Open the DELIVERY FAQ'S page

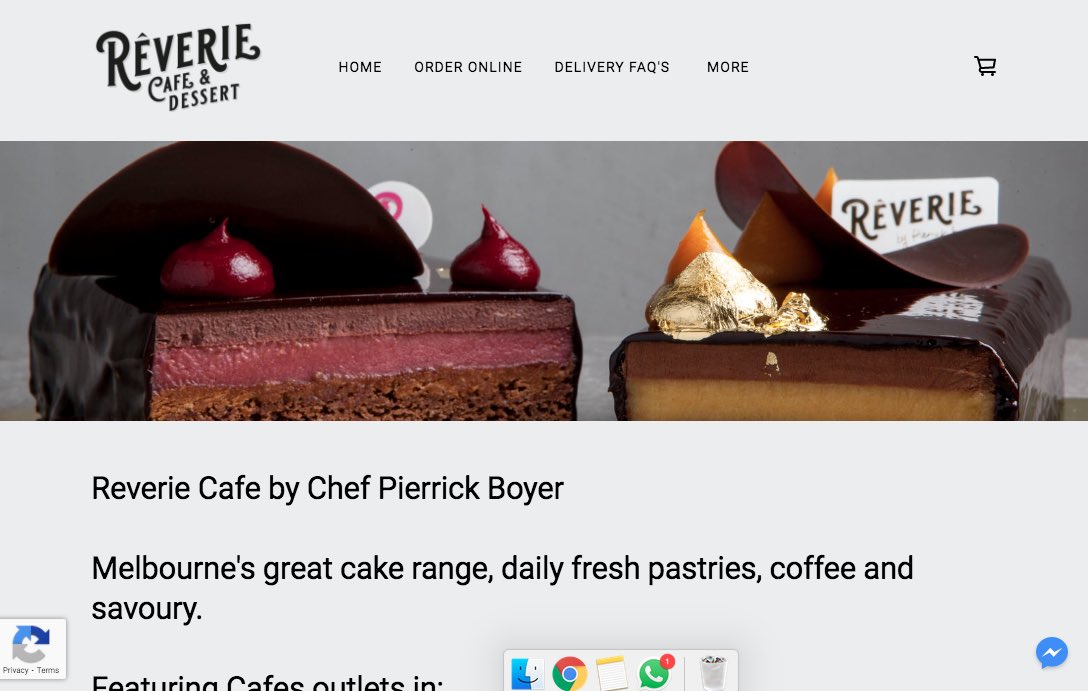(x=612, y=67)
